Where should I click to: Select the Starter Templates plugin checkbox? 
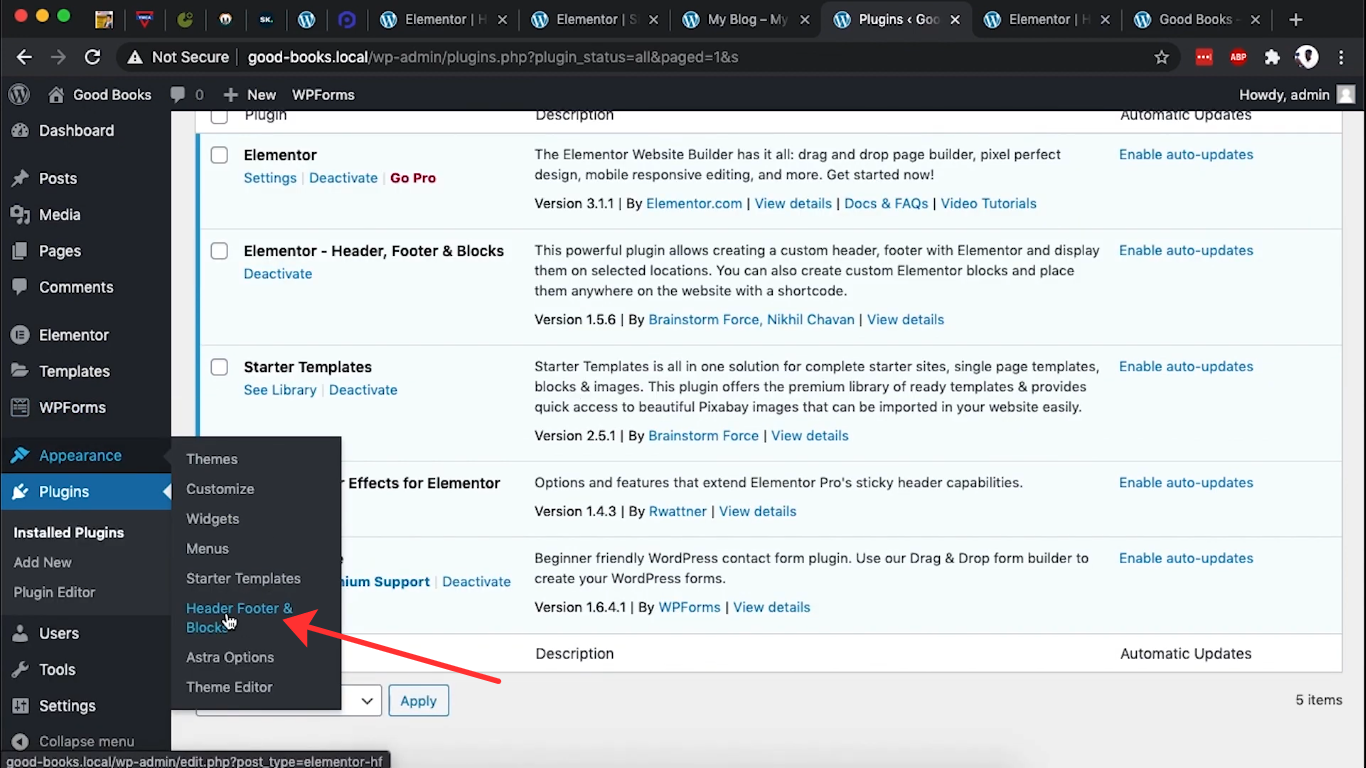[x=219, y=367]
